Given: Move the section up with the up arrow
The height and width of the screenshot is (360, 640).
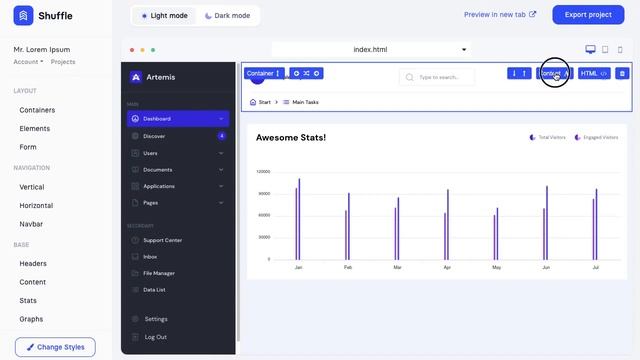Looking at the screenshot, I should 524,73.
